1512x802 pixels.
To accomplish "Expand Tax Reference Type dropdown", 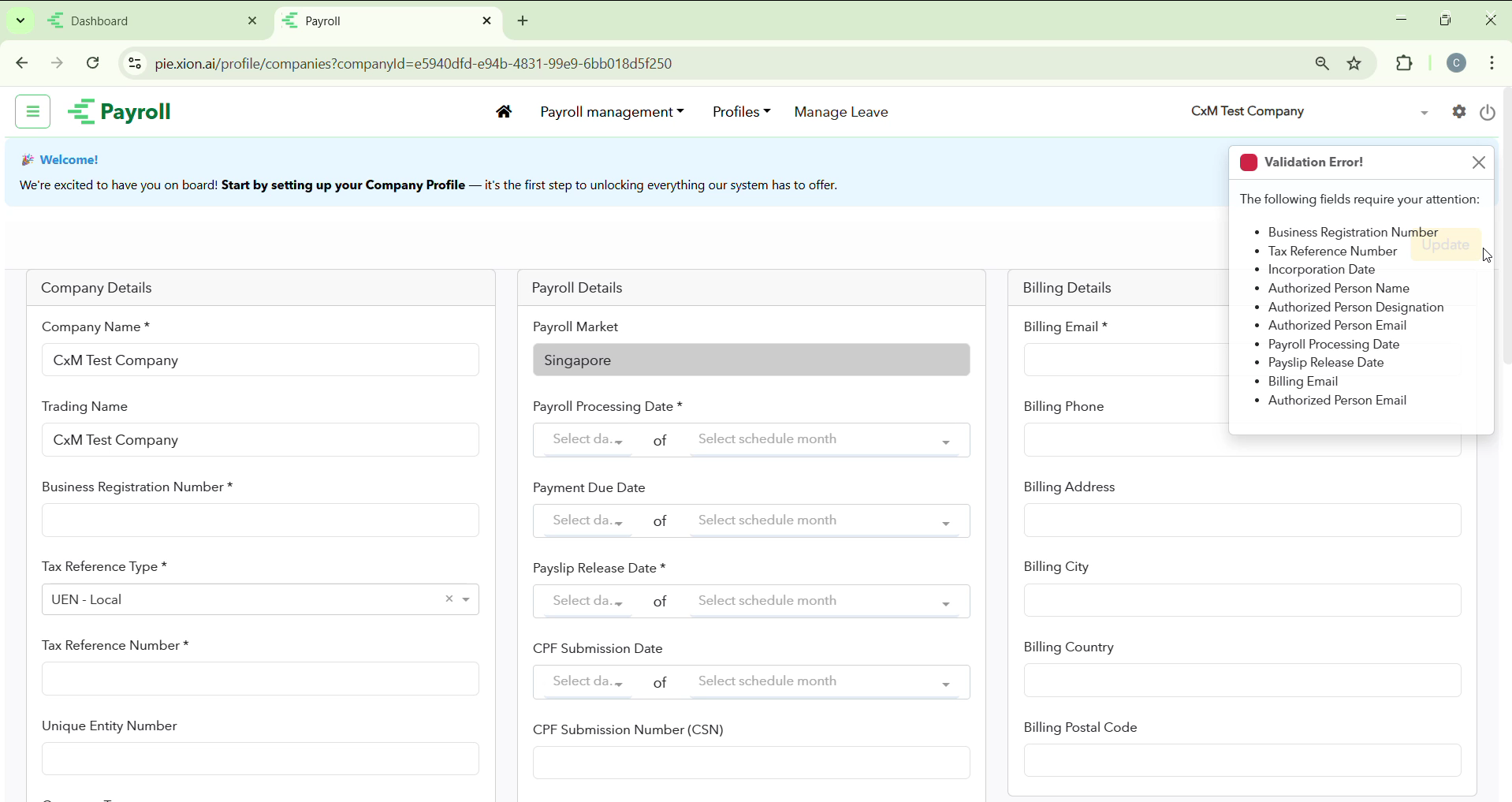I will point(467,601).
